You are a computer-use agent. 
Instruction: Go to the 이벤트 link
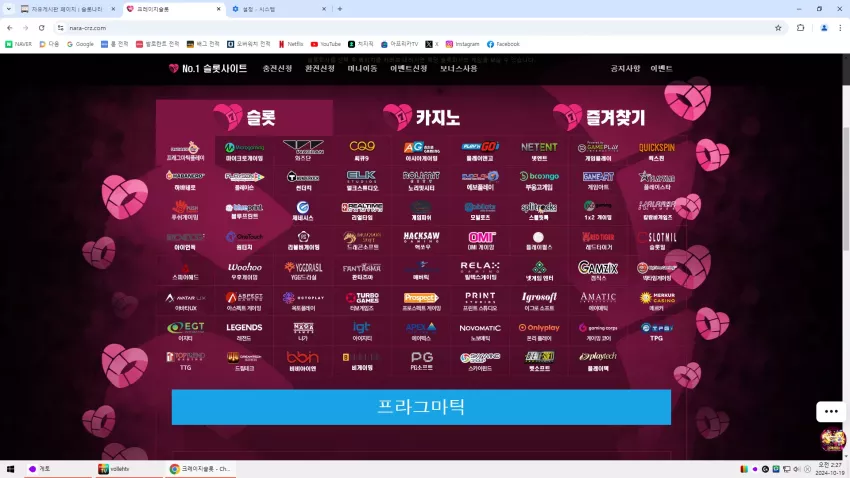click(x=661, y=68)
